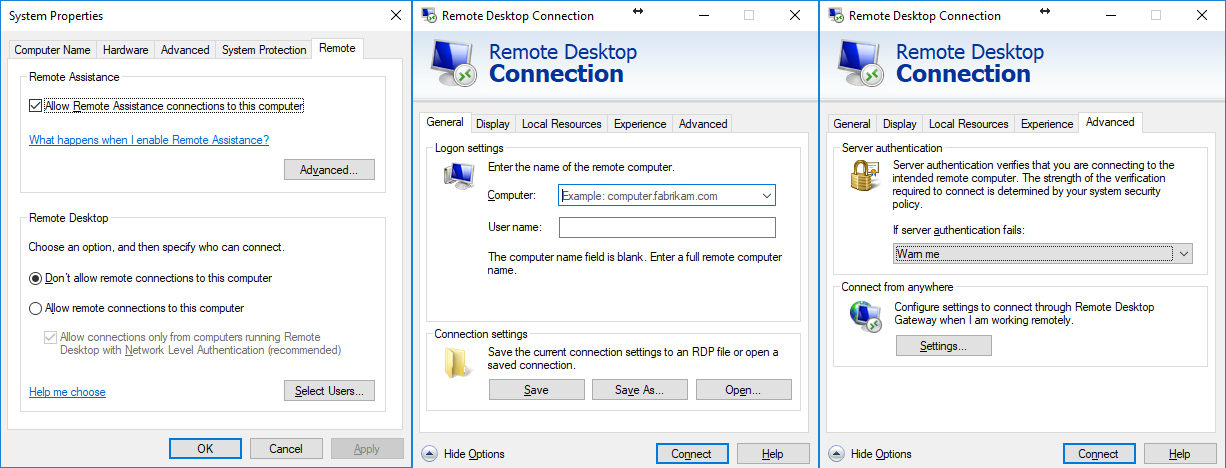Screen dimensions: 1226x468
Task: Click Apply in System Properties
Action: pos(367,449)
